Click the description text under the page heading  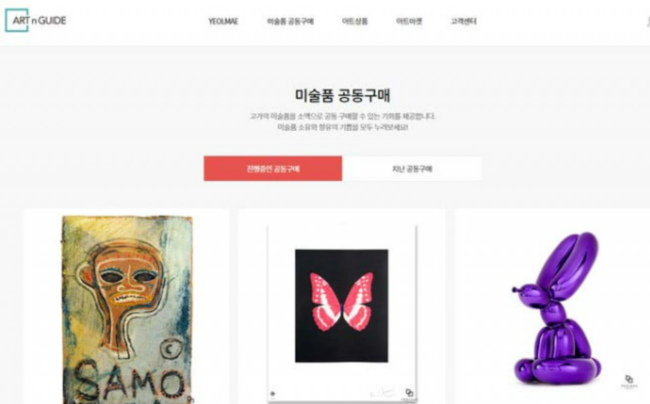(x=342, y=122)
